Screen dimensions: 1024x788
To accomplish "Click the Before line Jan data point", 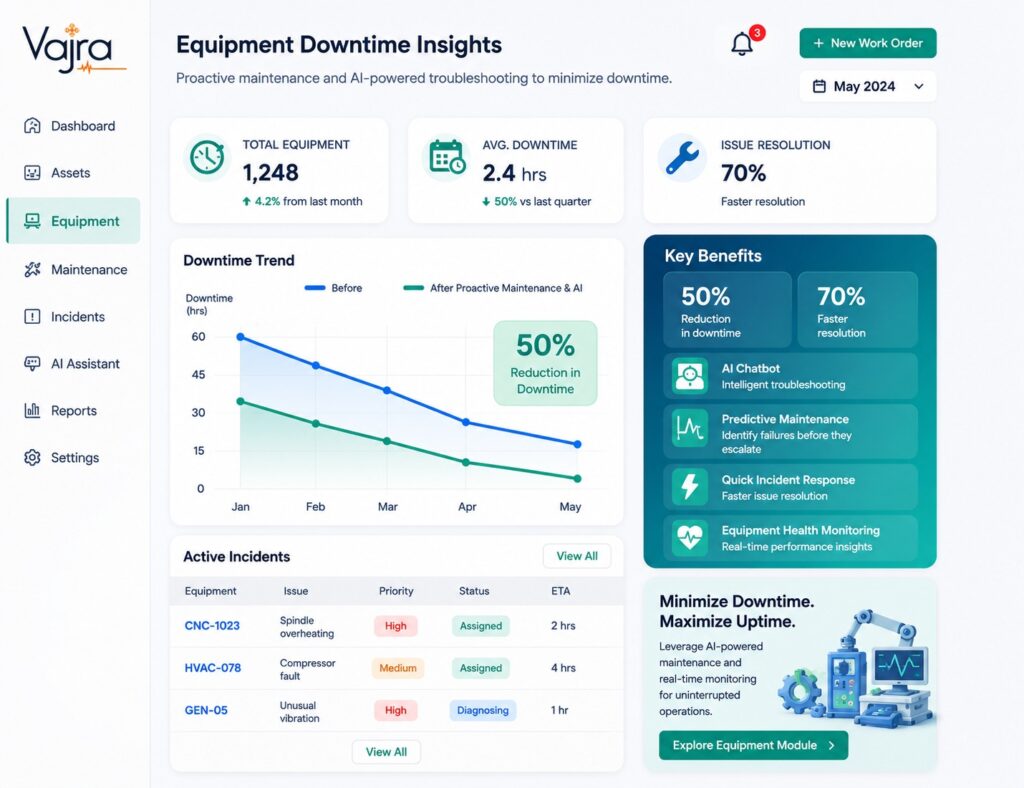I will [240, 337].
